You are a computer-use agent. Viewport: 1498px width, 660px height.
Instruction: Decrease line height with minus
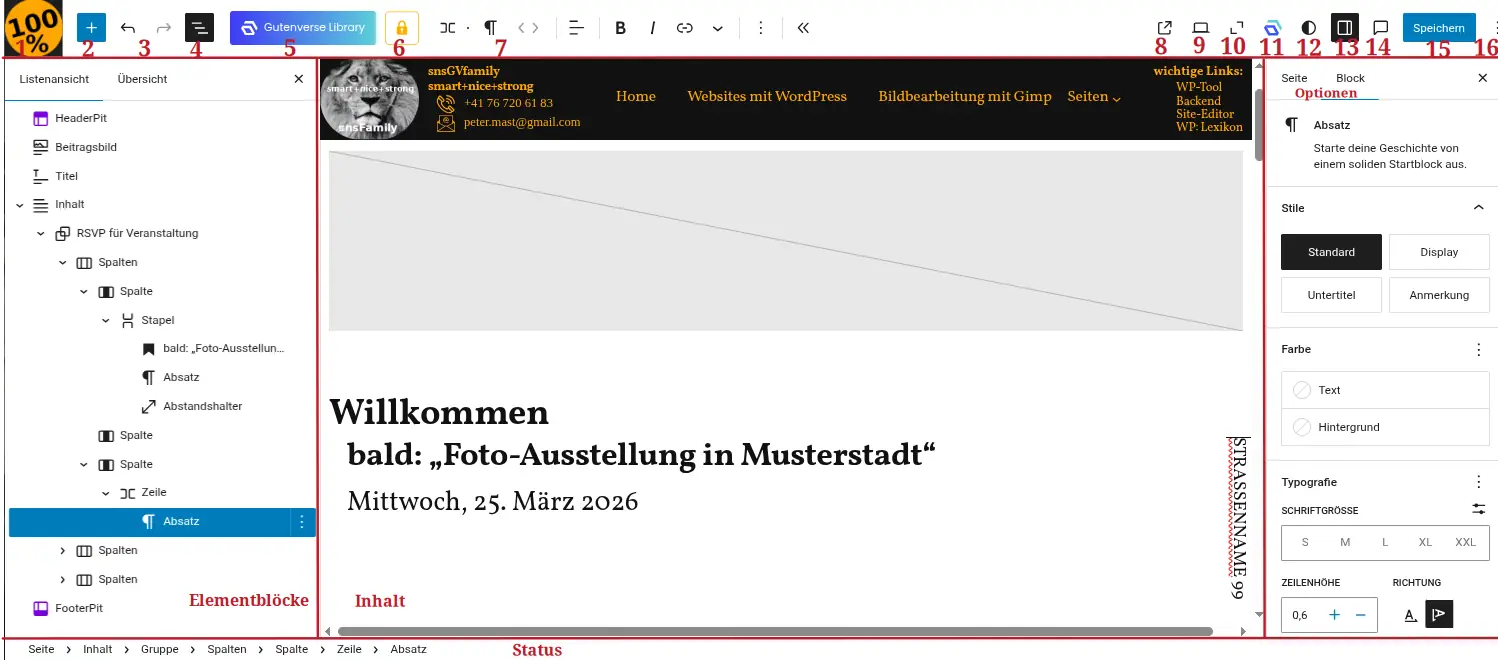pyautogui.click(x=1360, y=615)
